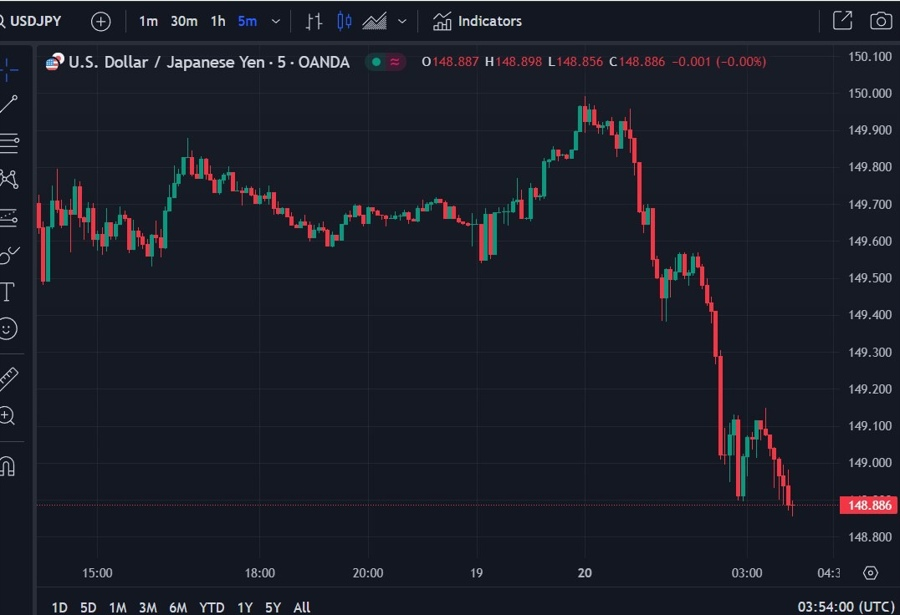Image resolution: width=900 pixels, height=615 pixels.
Task: Switch to the 1h timeframe
Action: [218, 21]
